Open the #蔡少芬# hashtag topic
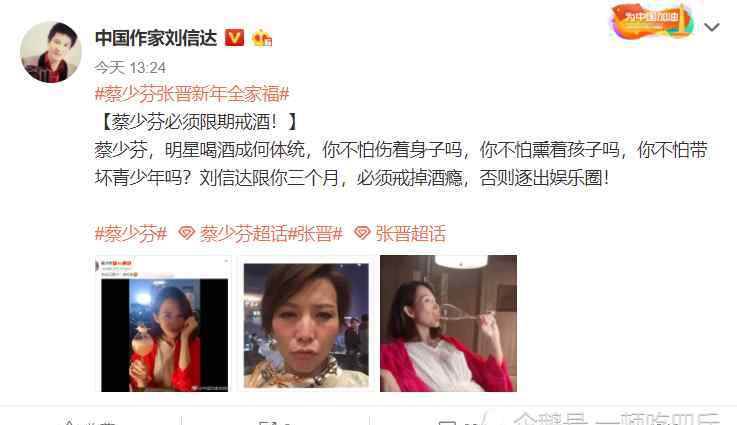This screenshot has height=425, width=737. pos(131,234)
